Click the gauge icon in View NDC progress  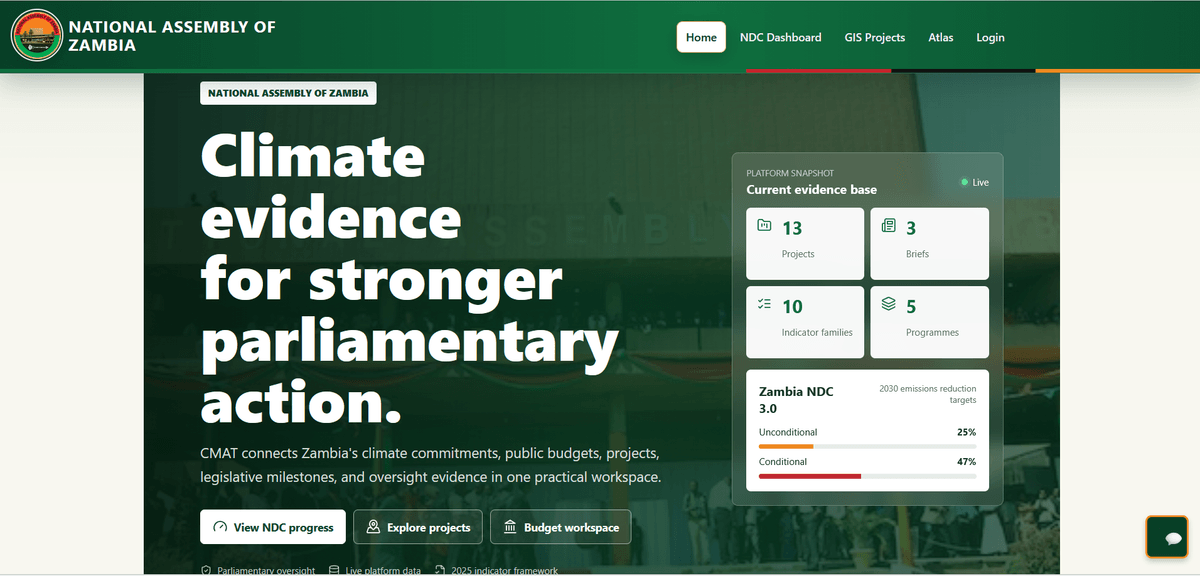[x=221, y=527]
